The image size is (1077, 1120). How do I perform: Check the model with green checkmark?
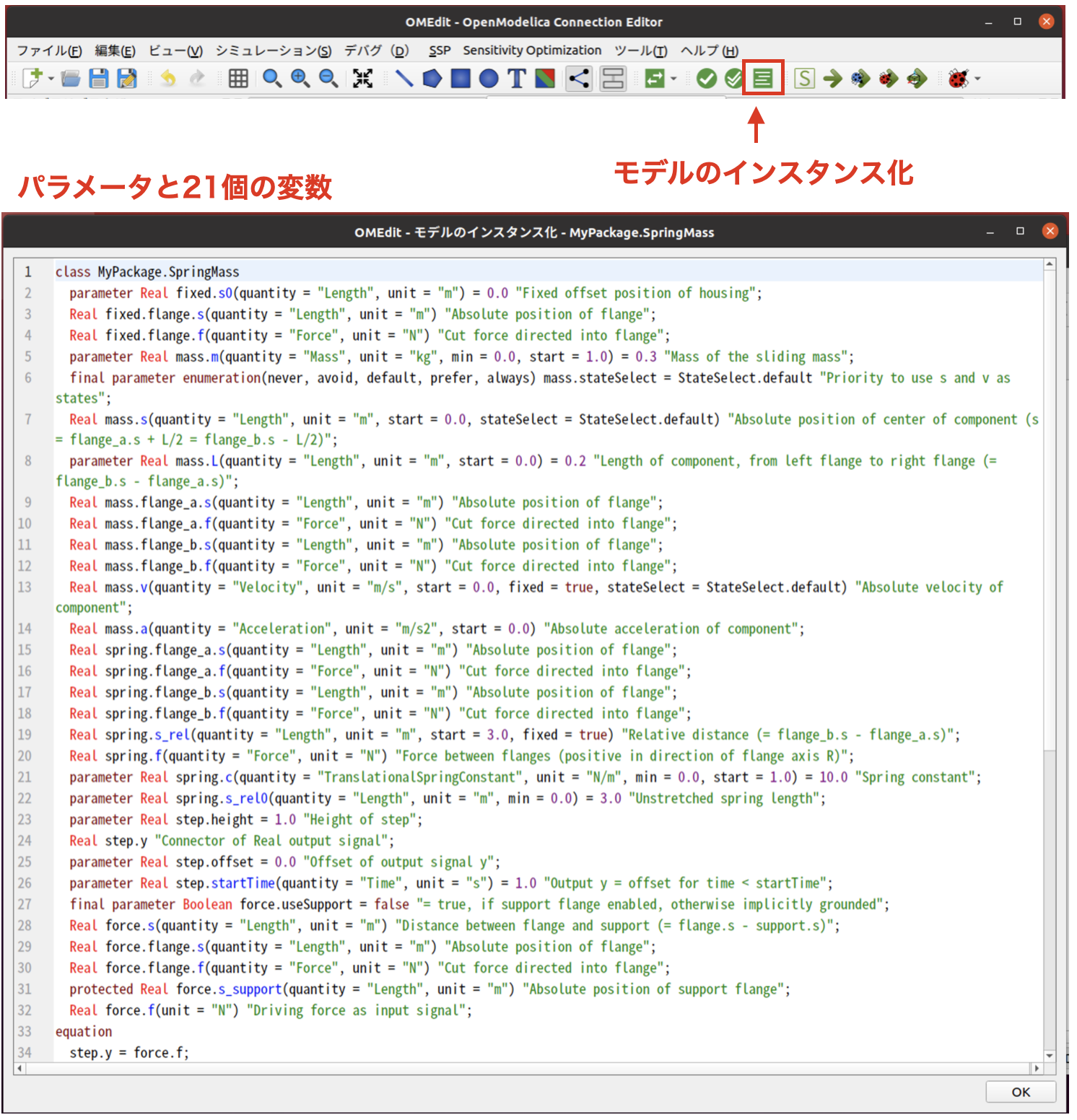pyautogui.click(x=707, y=78)
